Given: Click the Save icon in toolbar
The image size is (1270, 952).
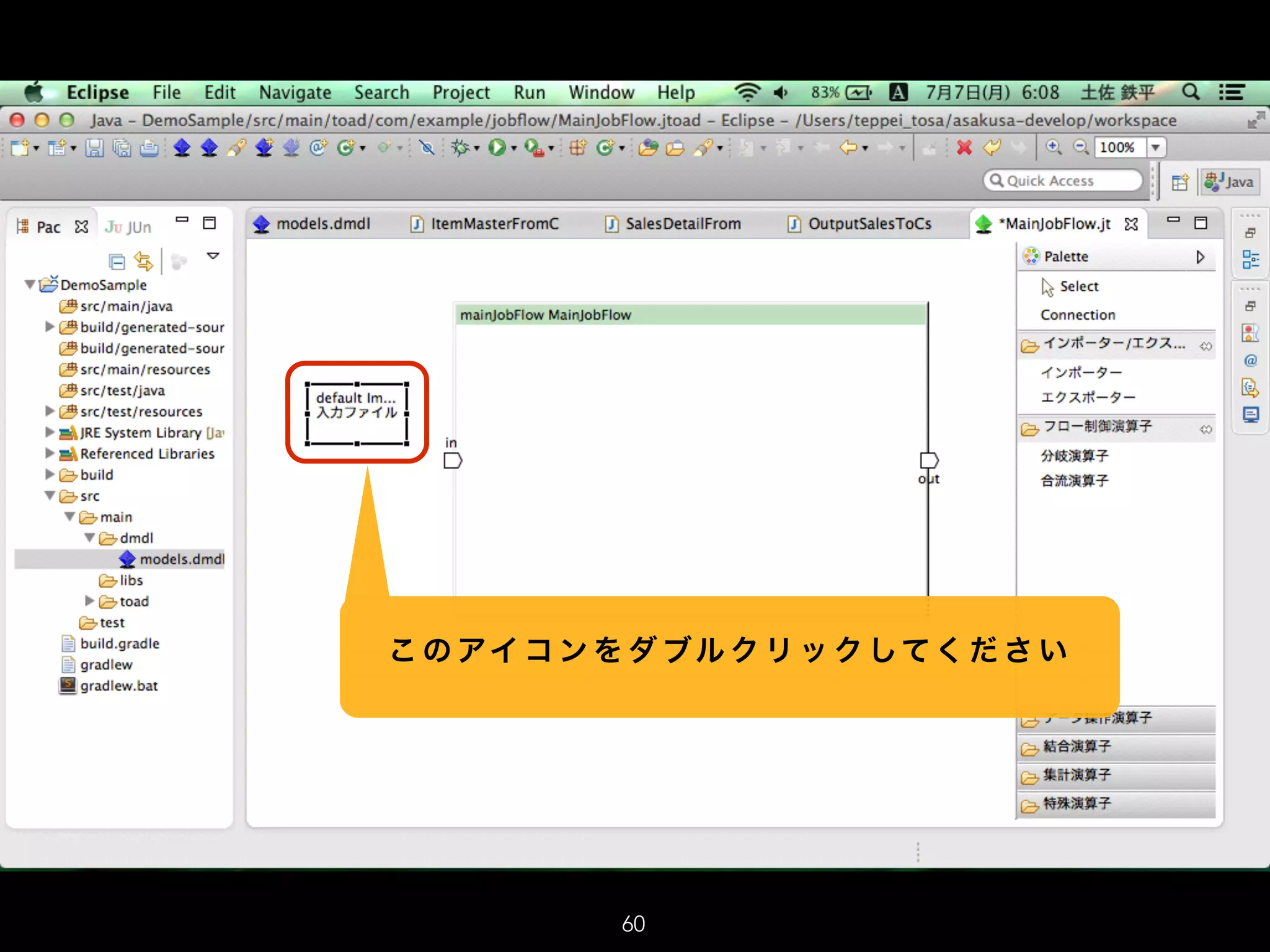Looking at the screenshot, I should pyautogui.click(x=94, y=148).
